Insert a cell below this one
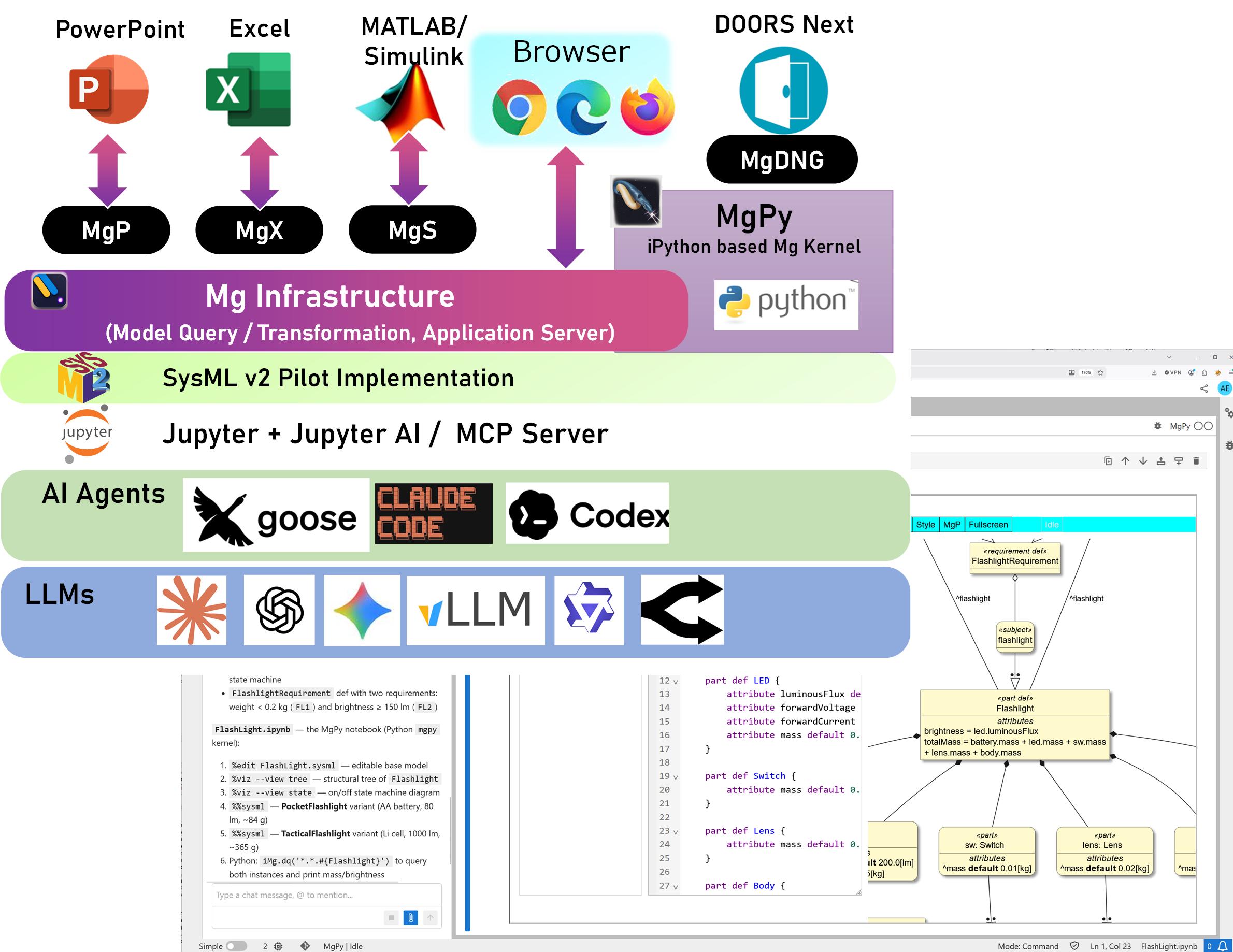Viewport: 1233px width, 952px height. (x=1179, y=461)
